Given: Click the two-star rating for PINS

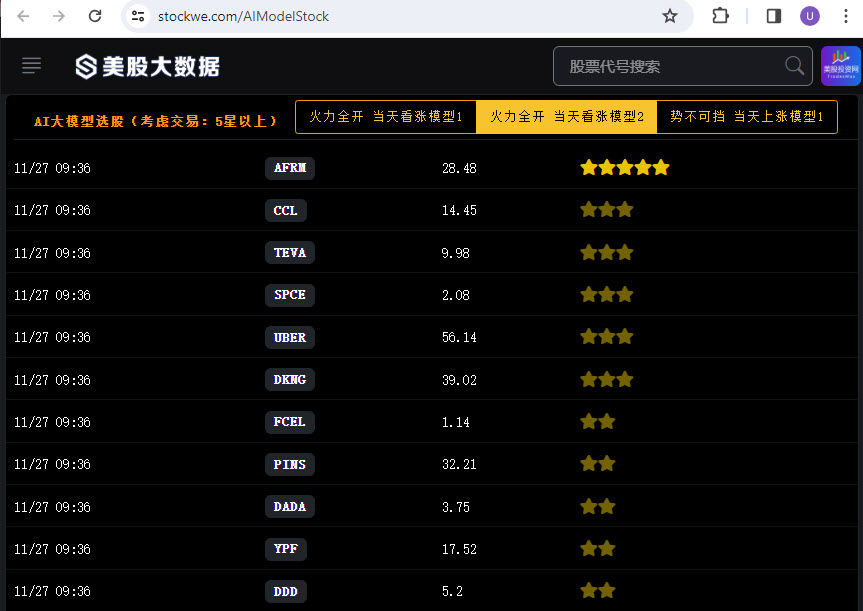Looking at the screenshot, I should click(x=598, y=464).
